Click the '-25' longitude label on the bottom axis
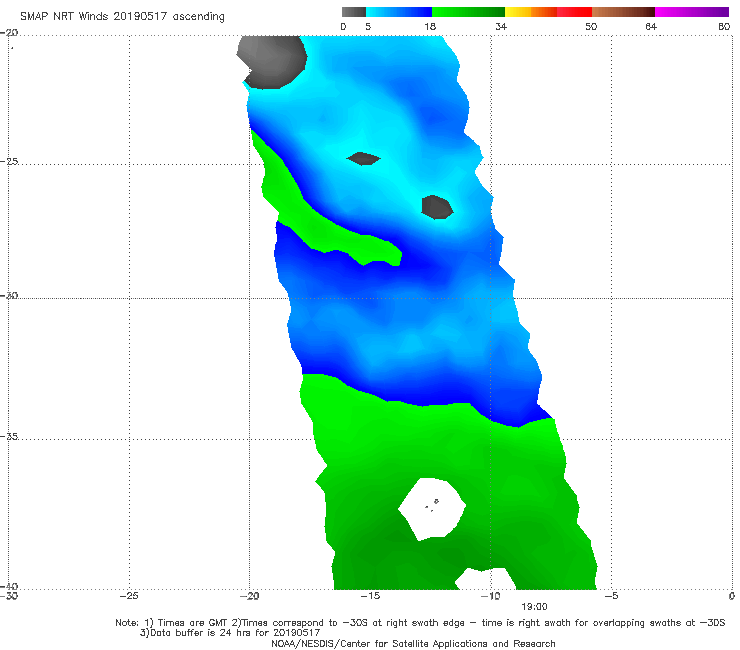The height and width of the screenshot is (650, 740). pyautogui.click(x=129, y=596)
